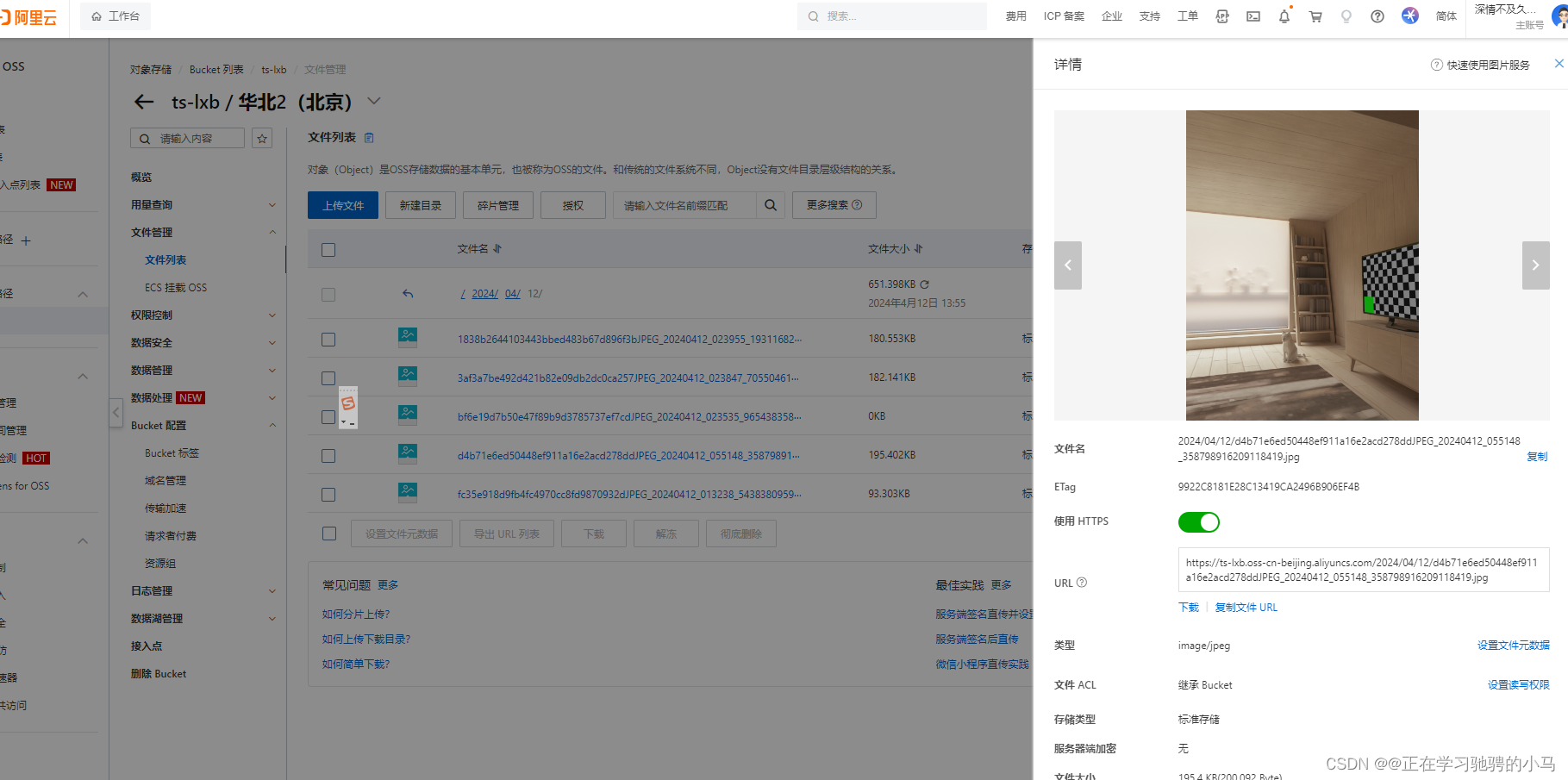Turn off the 使用 HTTPS switch
The height and width of the screenshot is (780, 1568).
[1199, 522]
